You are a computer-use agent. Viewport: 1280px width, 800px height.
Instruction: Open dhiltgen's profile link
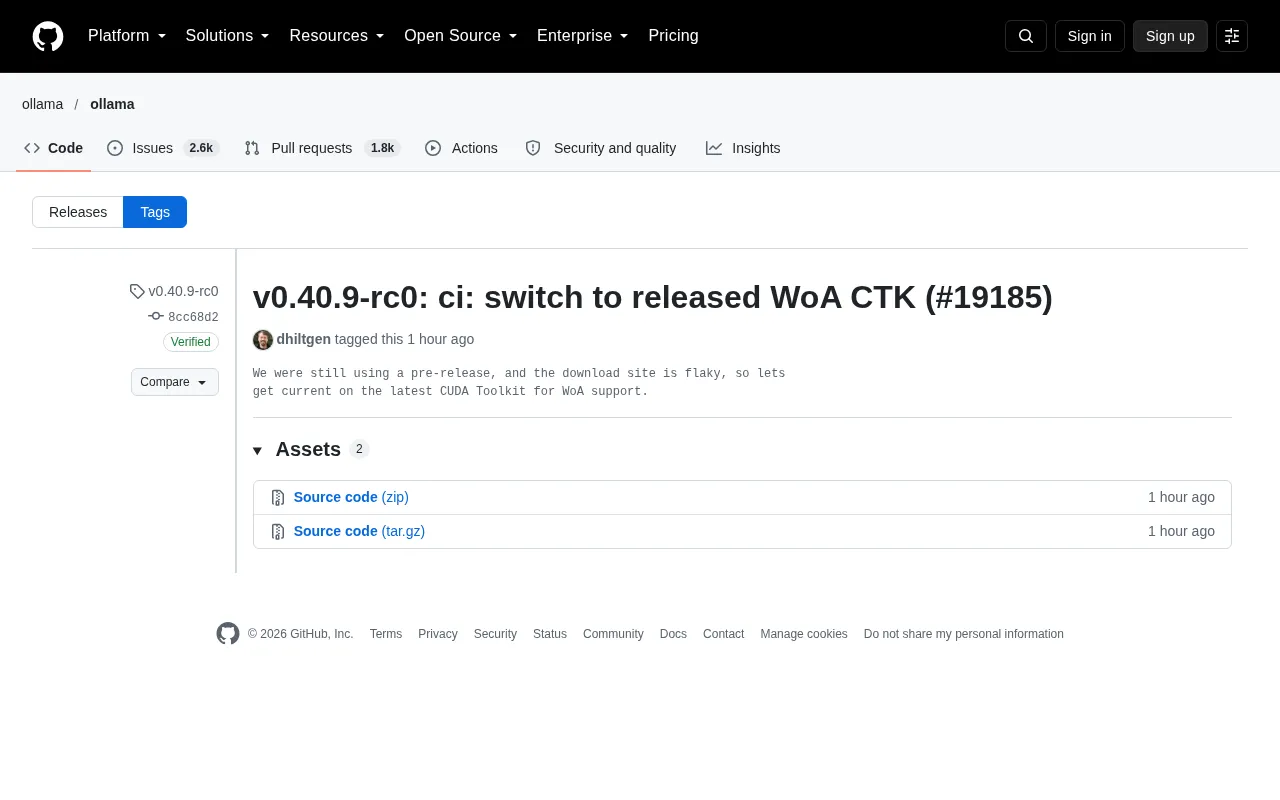tap(304, 339)
